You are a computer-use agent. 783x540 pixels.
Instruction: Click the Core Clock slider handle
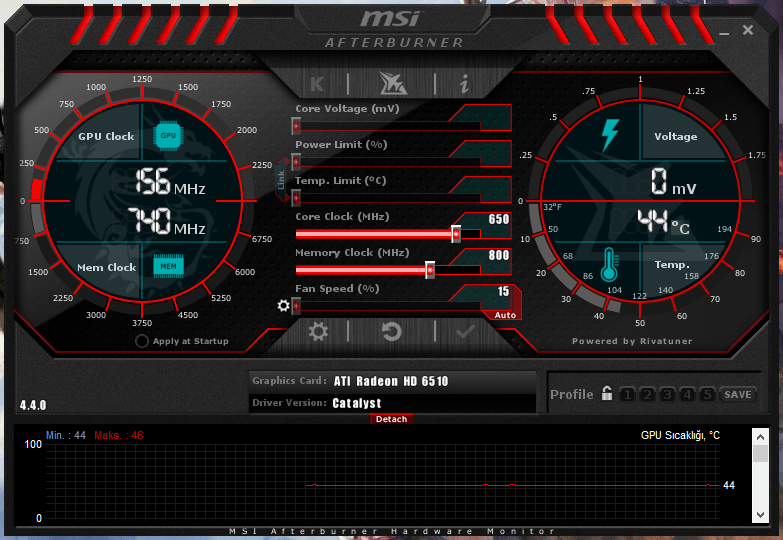point(456,234)
